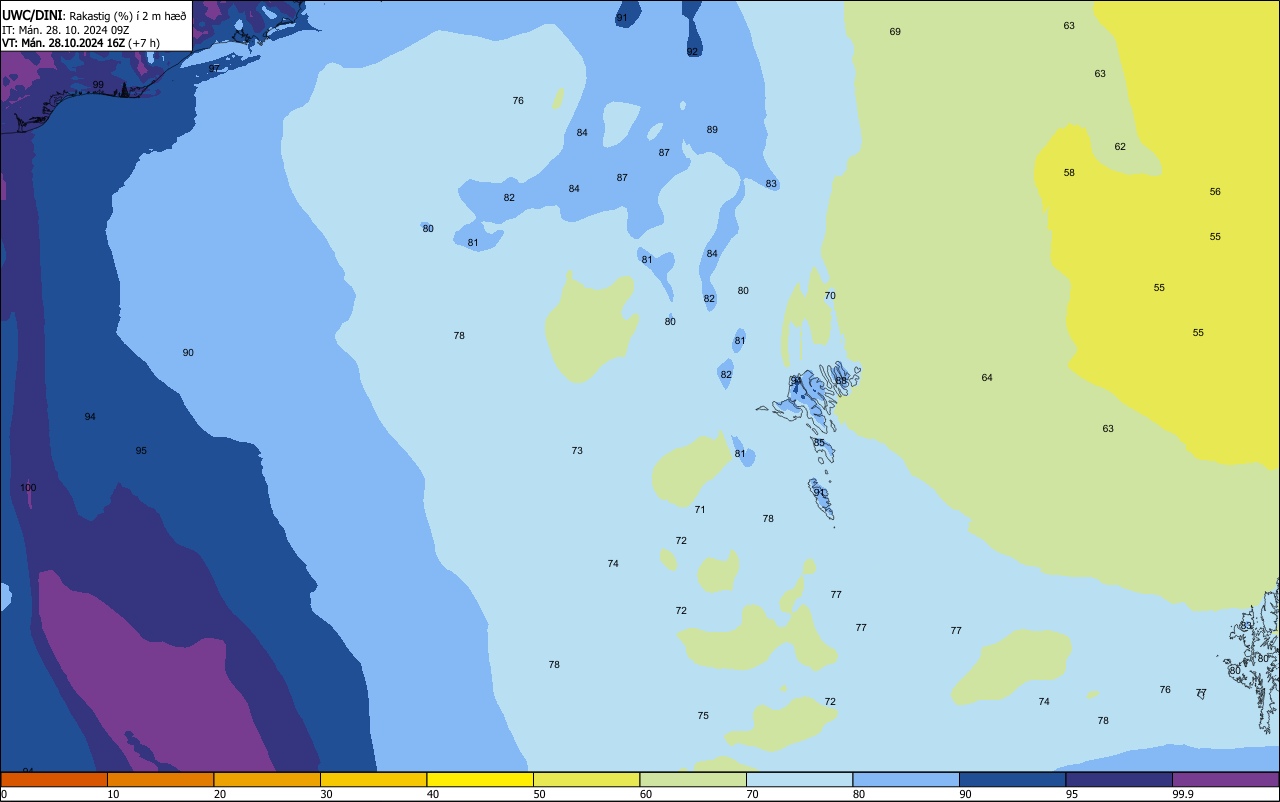Click the map humidity value 73
This screenshot has height=802, width=1280.
pos(577,451)
